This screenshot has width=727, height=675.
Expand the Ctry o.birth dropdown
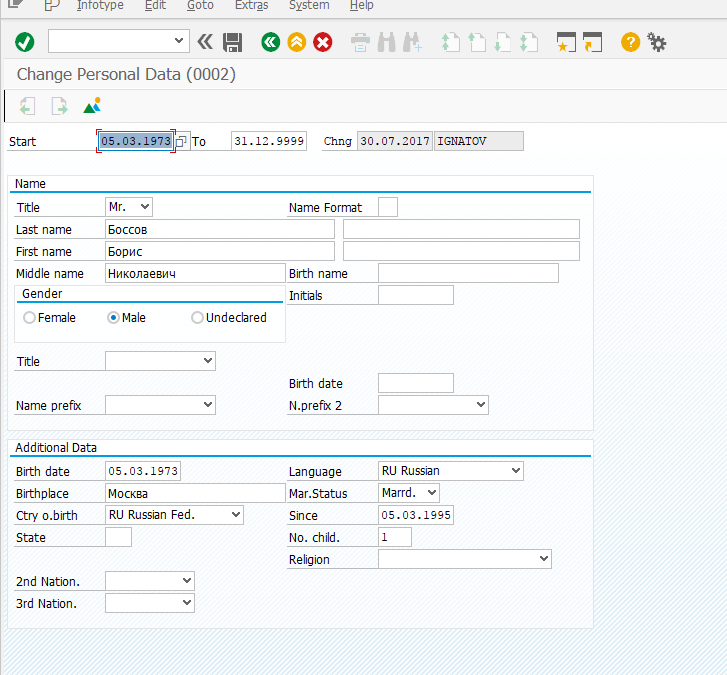tap(236, 515)
